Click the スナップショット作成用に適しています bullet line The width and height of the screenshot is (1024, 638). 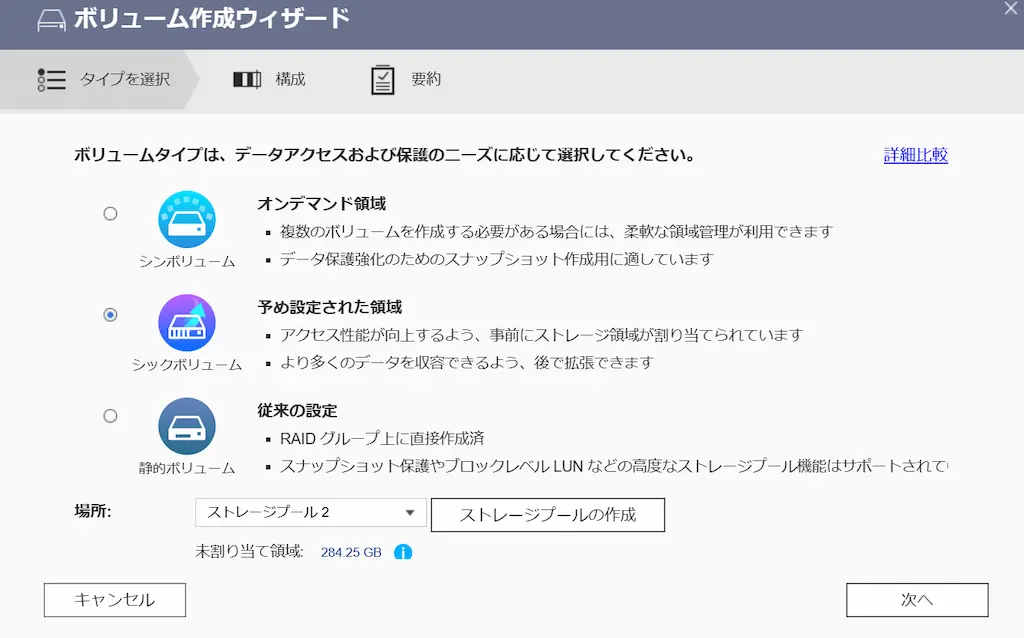(x=496, y=259)
